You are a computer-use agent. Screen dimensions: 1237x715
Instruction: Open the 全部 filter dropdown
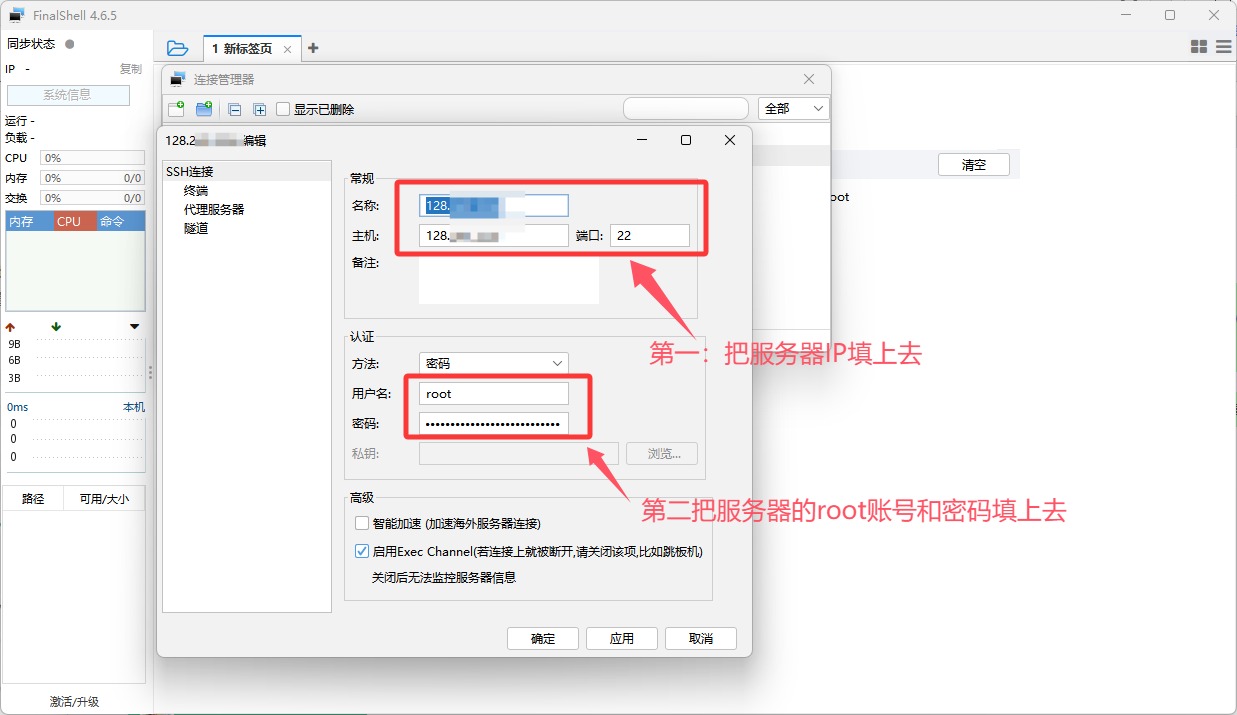(794, 108)
